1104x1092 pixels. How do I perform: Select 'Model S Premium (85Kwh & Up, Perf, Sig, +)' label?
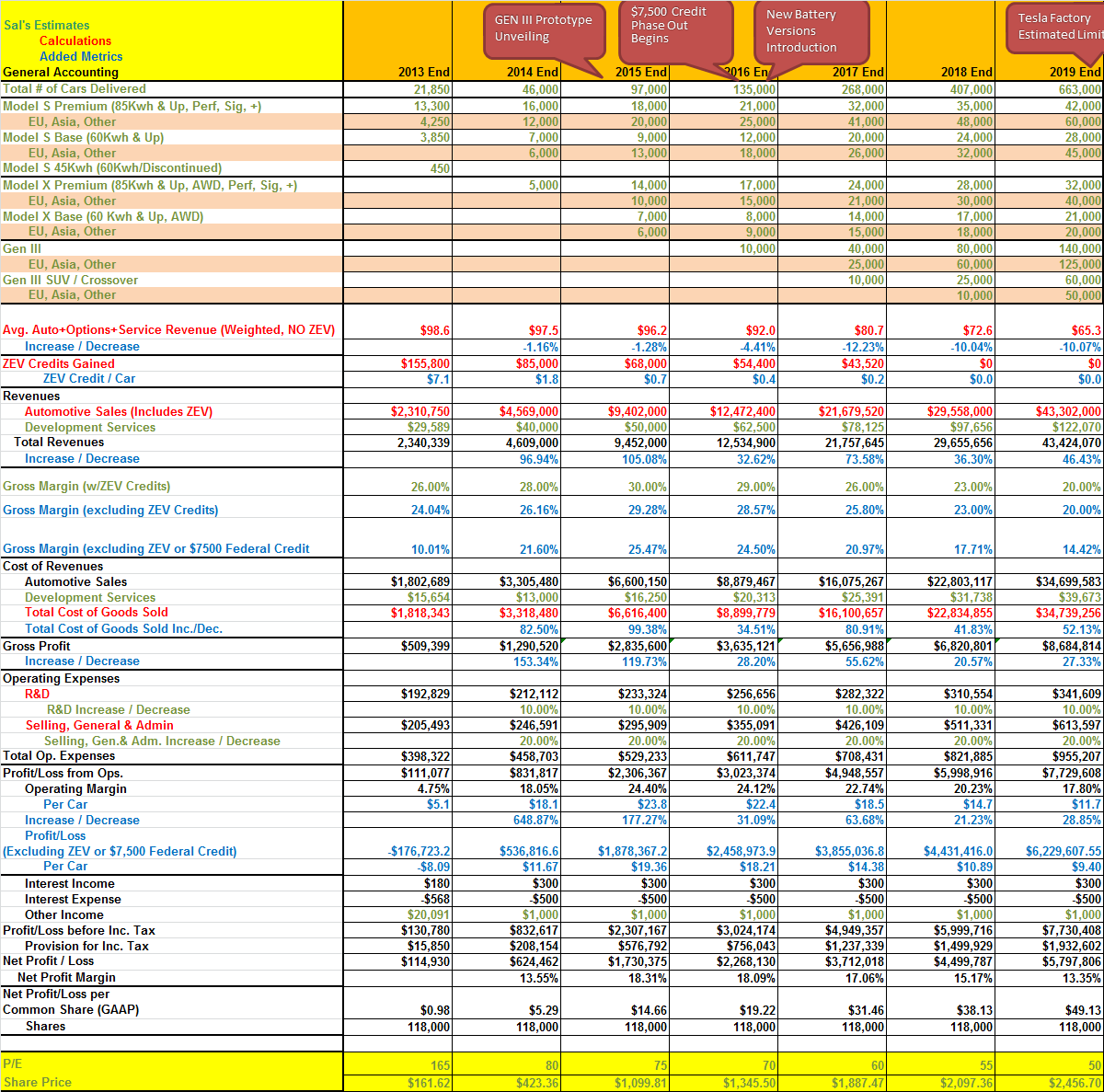click(132, 106)
